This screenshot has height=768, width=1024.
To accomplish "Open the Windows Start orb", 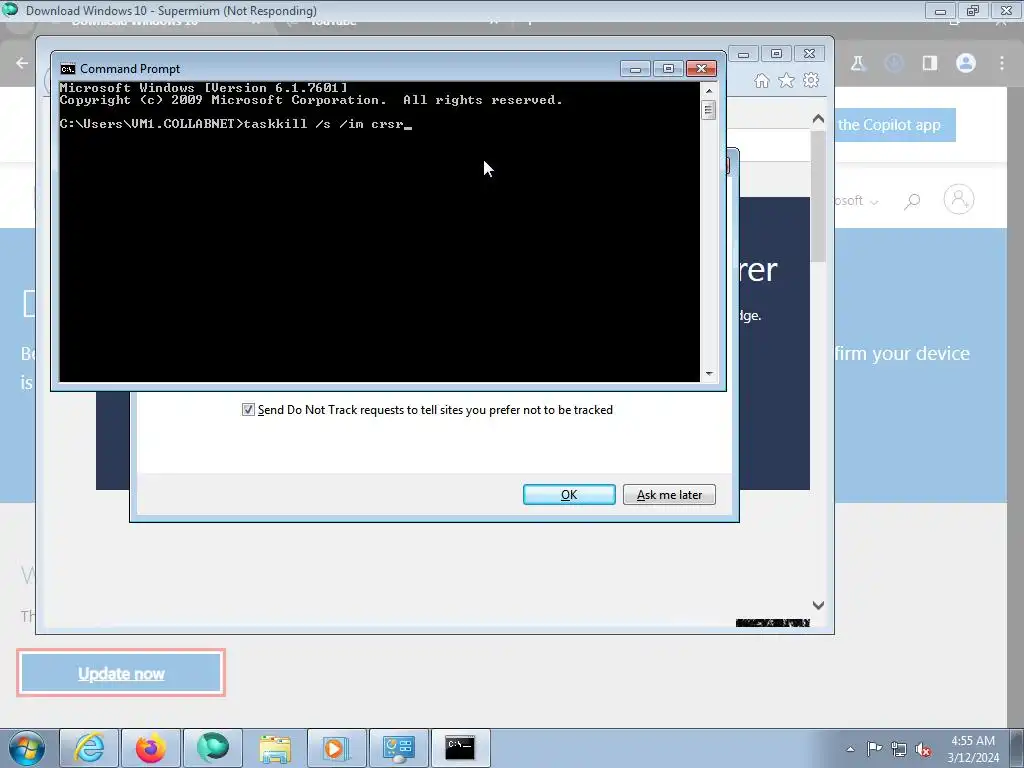I will pyautogui.click(x=26, y=748).
